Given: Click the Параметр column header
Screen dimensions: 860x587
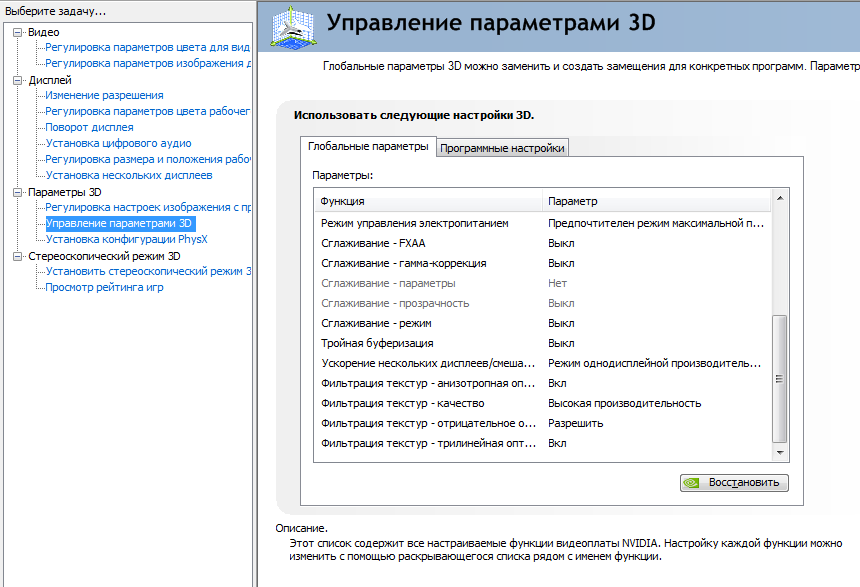Looking at the screenshot, I should [657, 201].
